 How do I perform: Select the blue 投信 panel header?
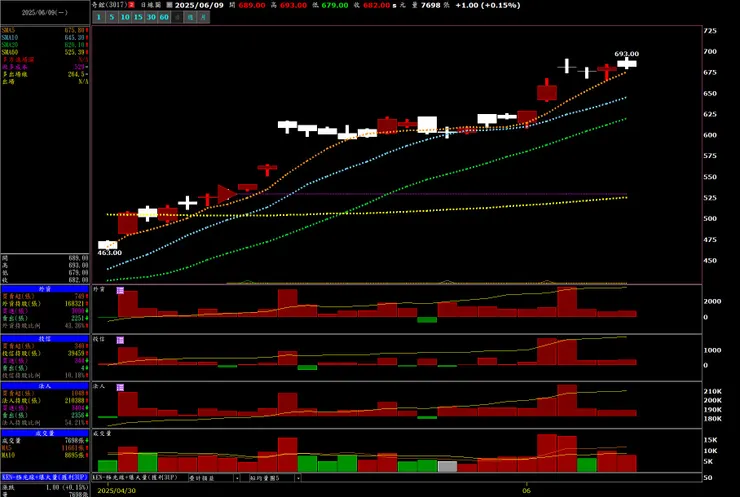tap(45, 339)
